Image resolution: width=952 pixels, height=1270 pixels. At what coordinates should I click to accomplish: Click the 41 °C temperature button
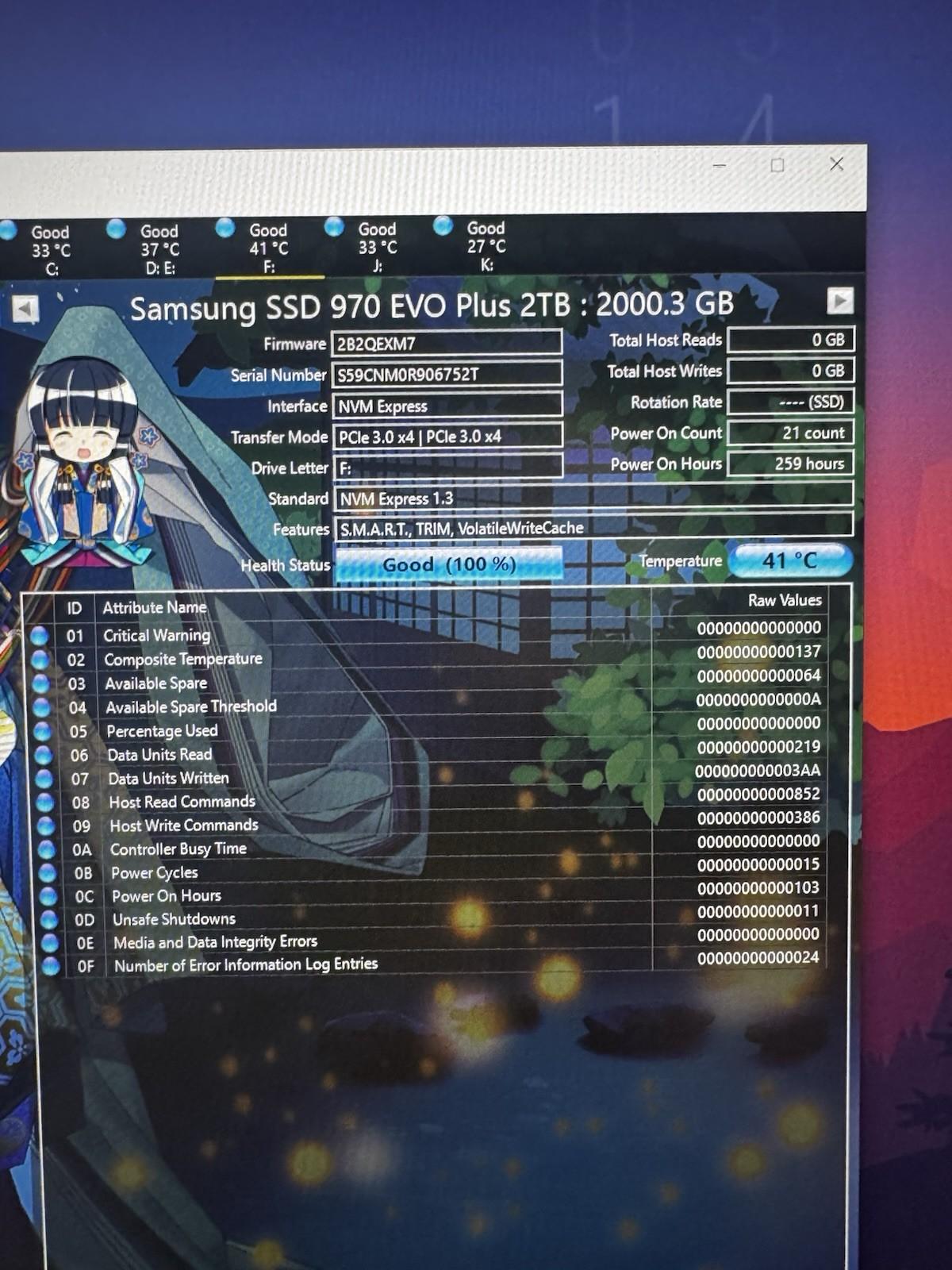pyautogui.click(x=790, y=560)
